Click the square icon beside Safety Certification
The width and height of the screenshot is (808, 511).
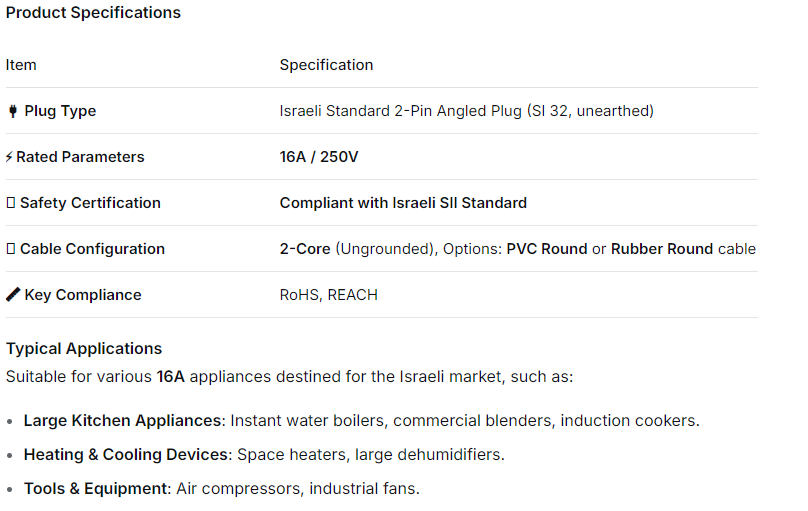pyautogui.click(x=11, y=203)
